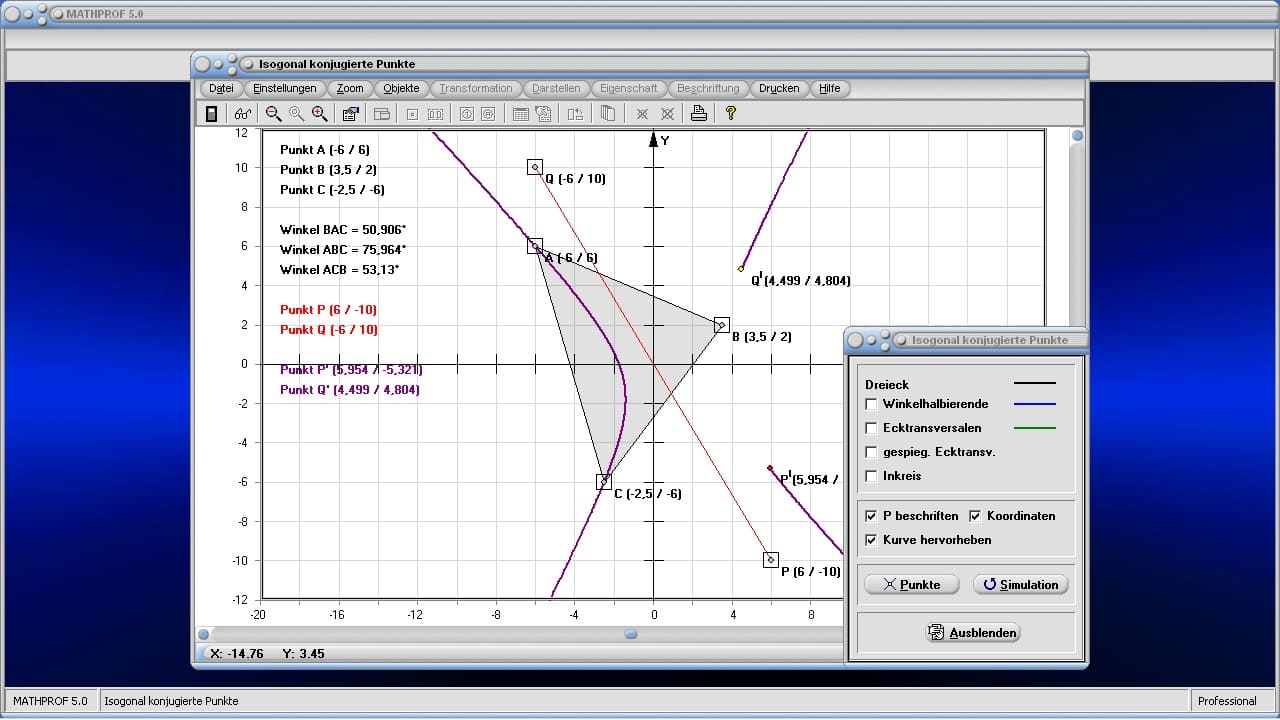Screen dimensions: 1280x720
Task: Click the printer icon
Action: [699, 114]
